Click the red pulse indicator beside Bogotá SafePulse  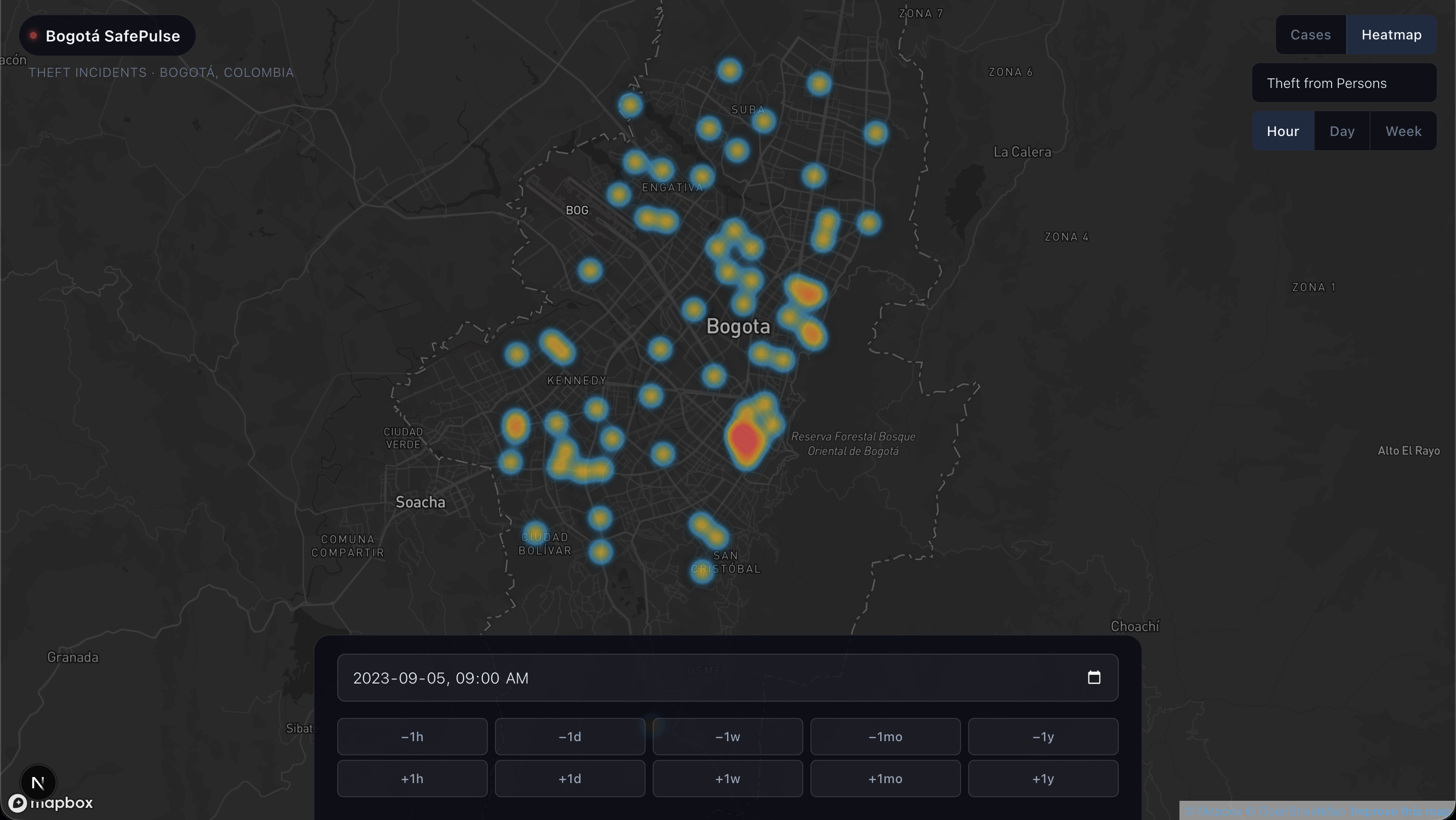click(33, 34)
